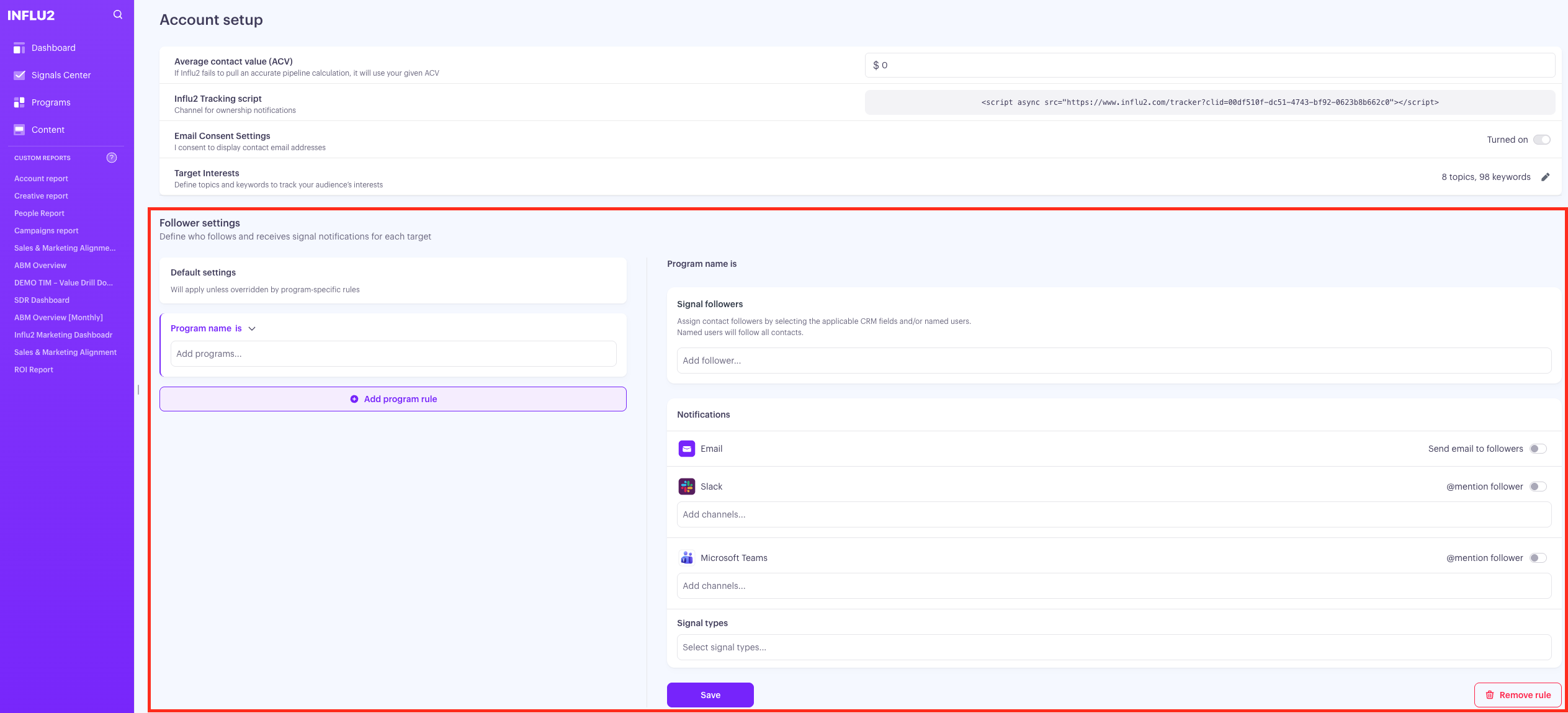Click the sidebar resize handle
The image size is (1568, 713).
pyautogui.click(x=138, y=390)
